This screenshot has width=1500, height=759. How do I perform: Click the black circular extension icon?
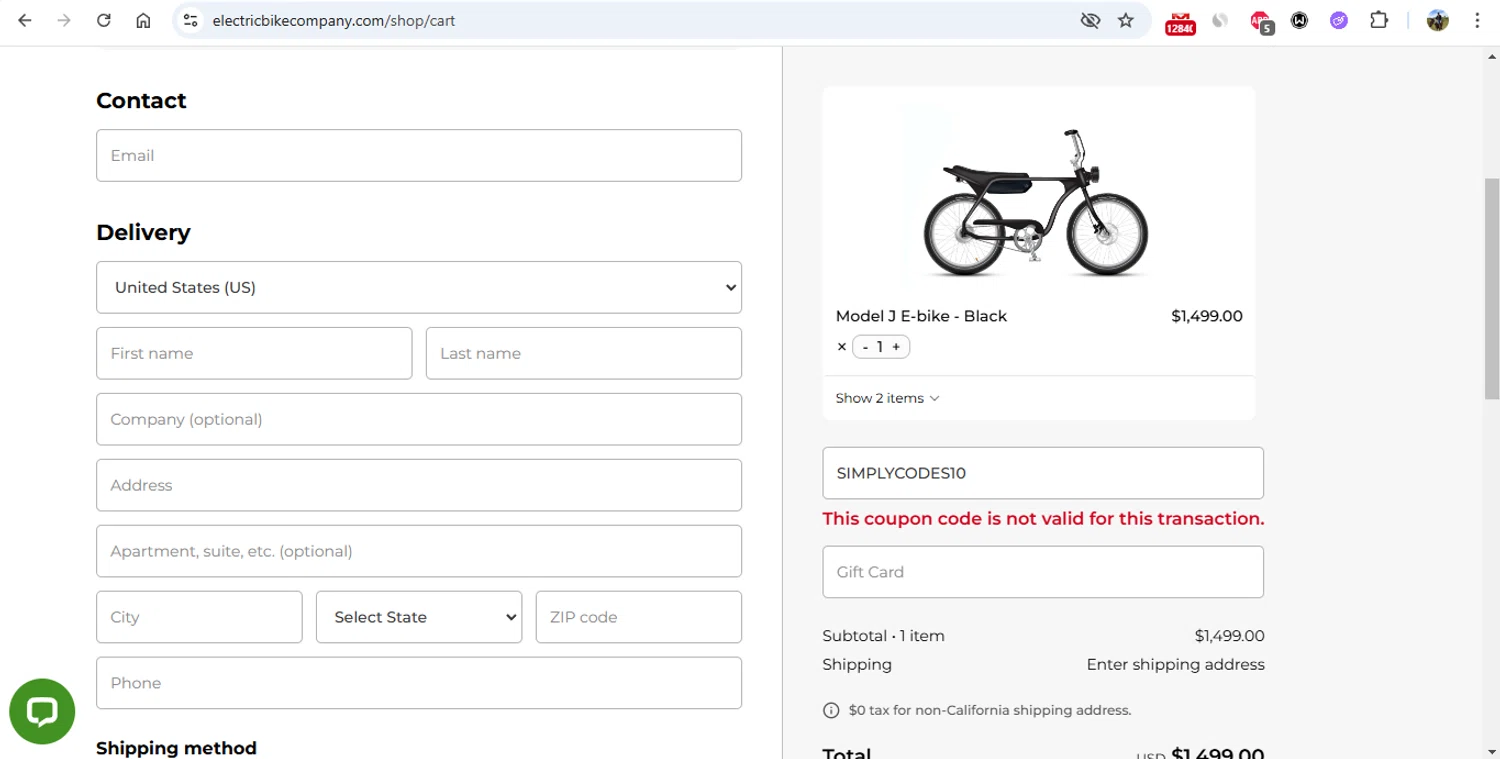1299,20
